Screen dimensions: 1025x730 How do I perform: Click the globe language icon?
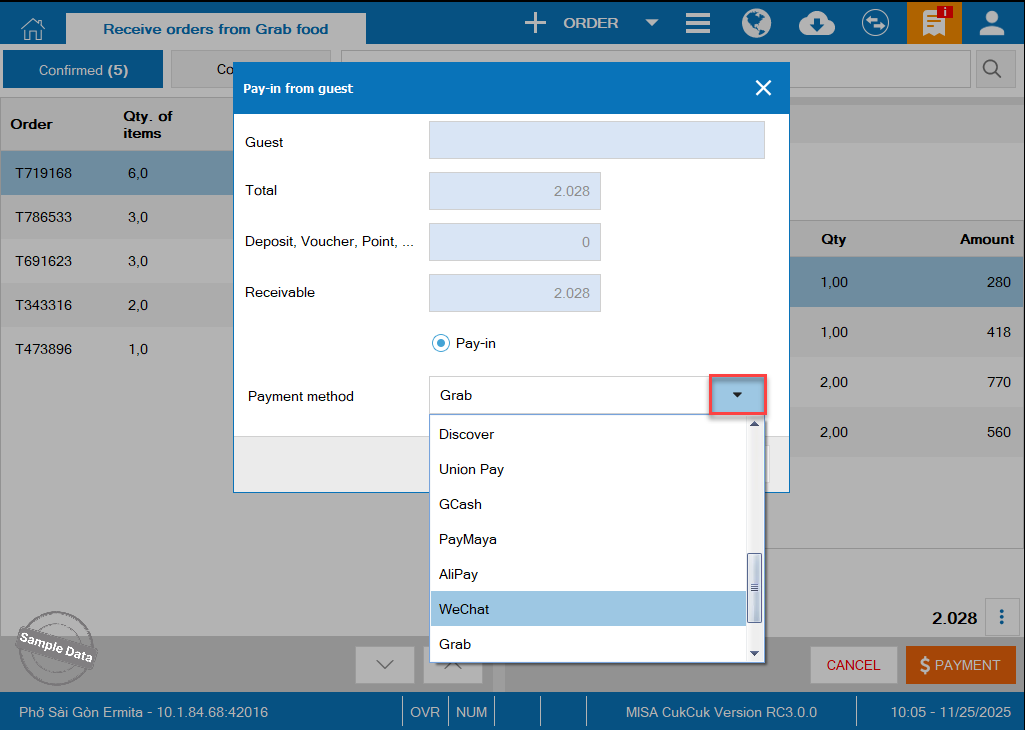tap(756, 23)
